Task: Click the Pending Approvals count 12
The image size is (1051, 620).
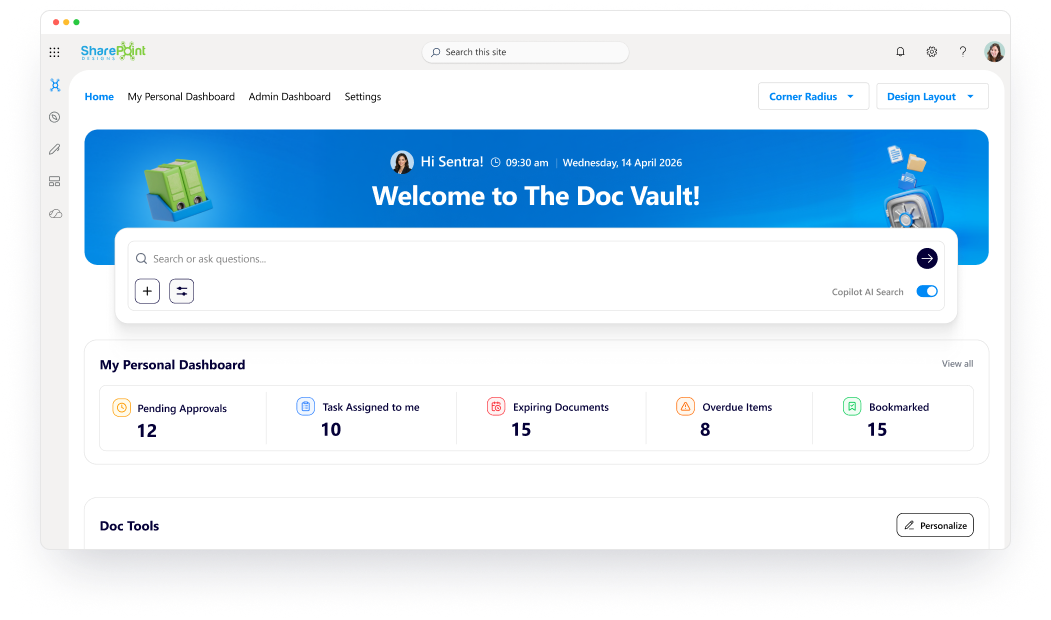Action: click(x=147, y=431)
